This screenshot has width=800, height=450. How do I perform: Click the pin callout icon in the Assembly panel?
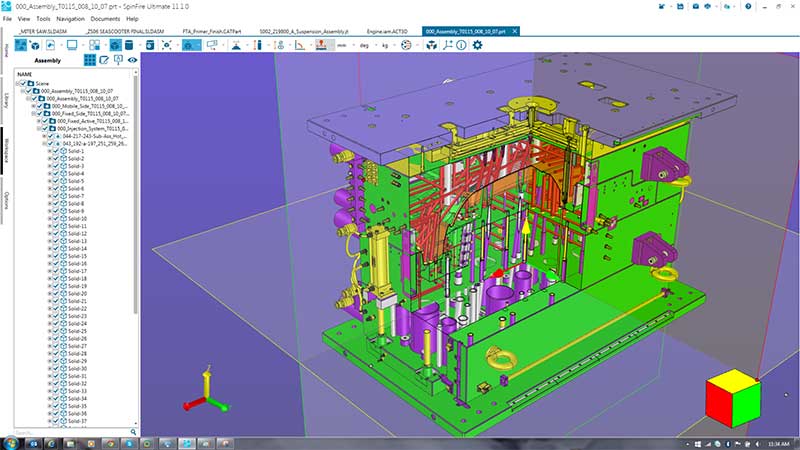(118, 60)
